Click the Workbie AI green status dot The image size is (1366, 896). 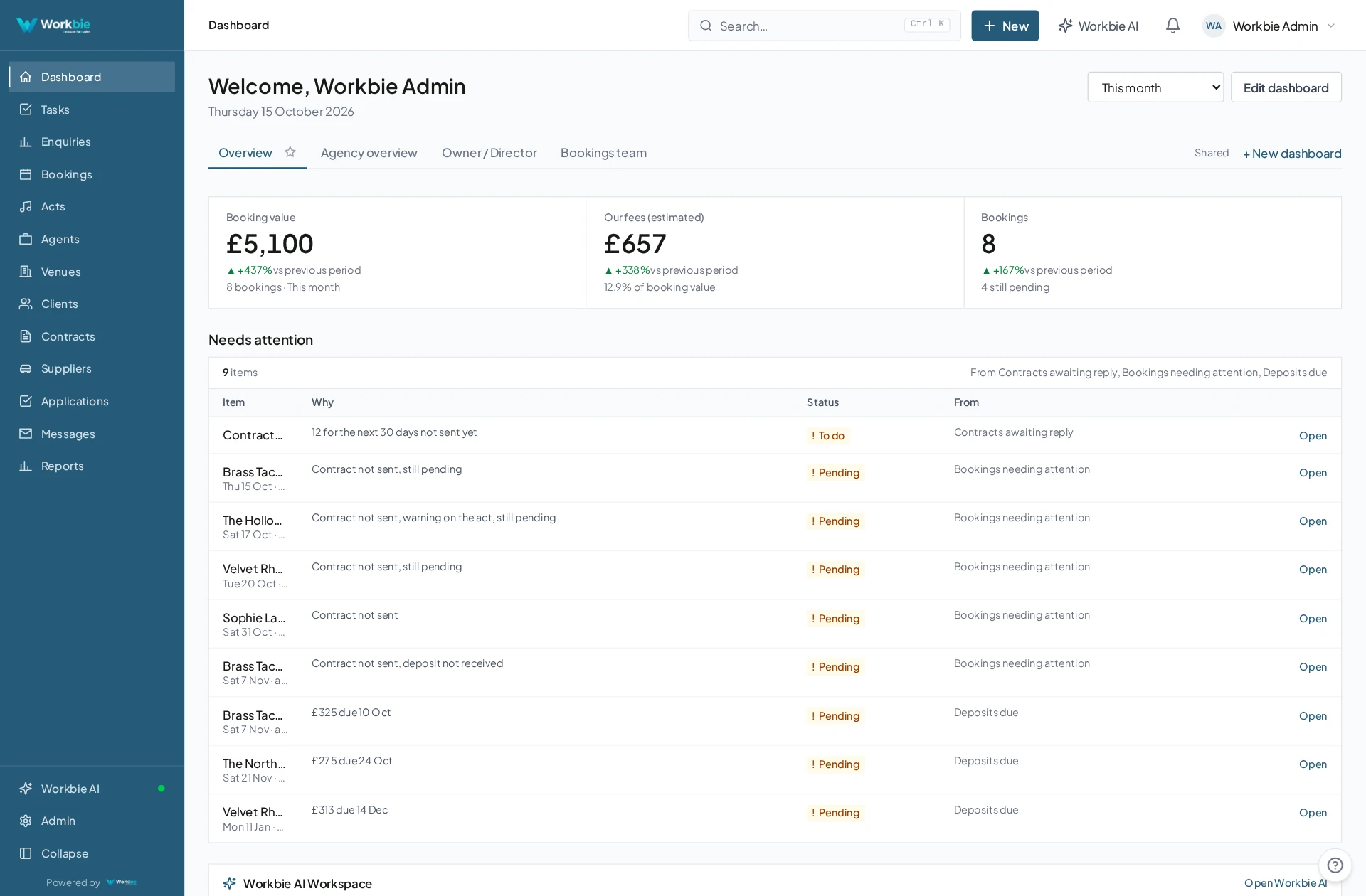click(x=162, y=789)
